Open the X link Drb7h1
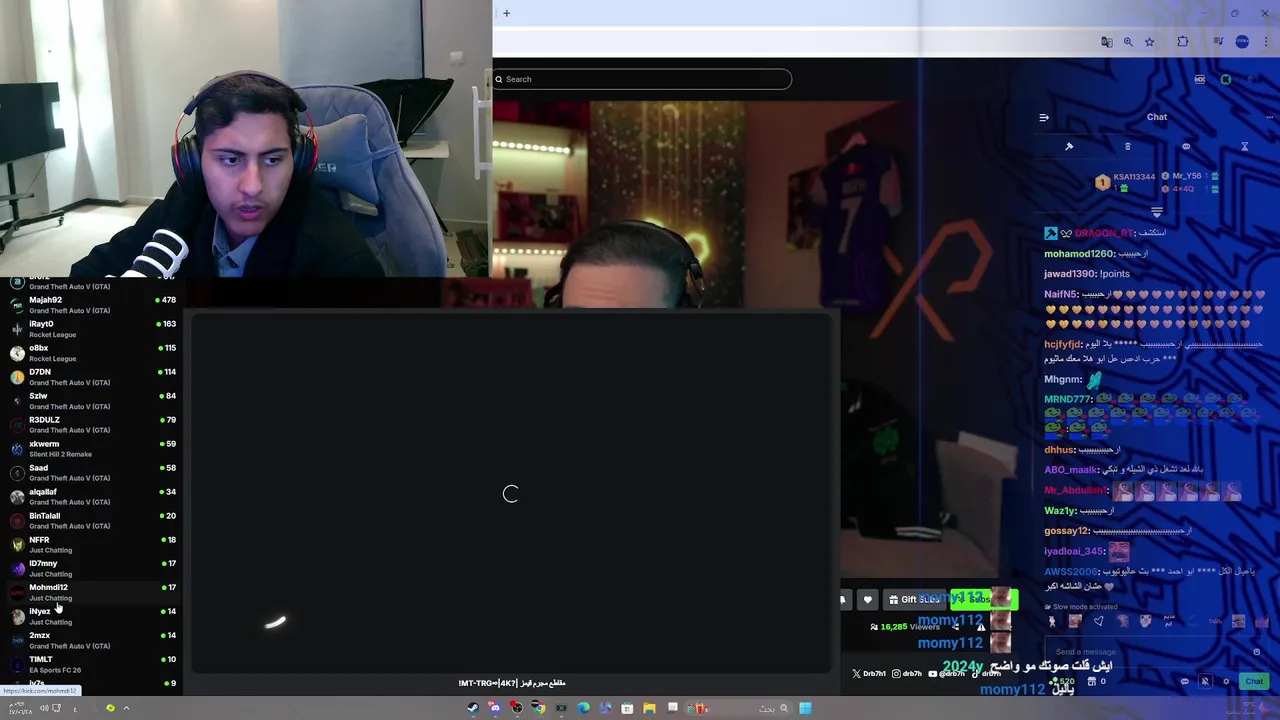Viewport: 1280px width, 720px height. coord(869,673)
